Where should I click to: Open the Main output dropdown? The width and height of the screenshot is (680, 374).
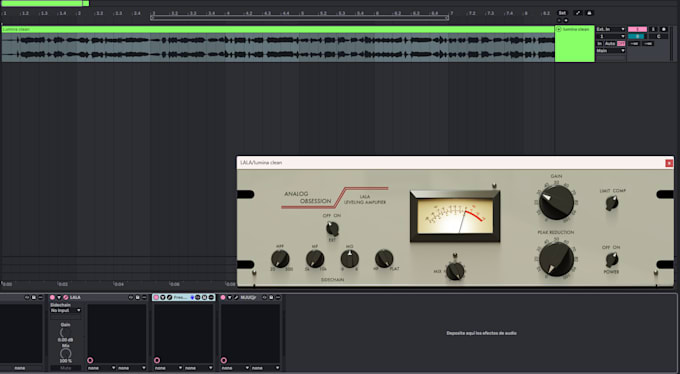pyautogui.click(x=611, y=51)
